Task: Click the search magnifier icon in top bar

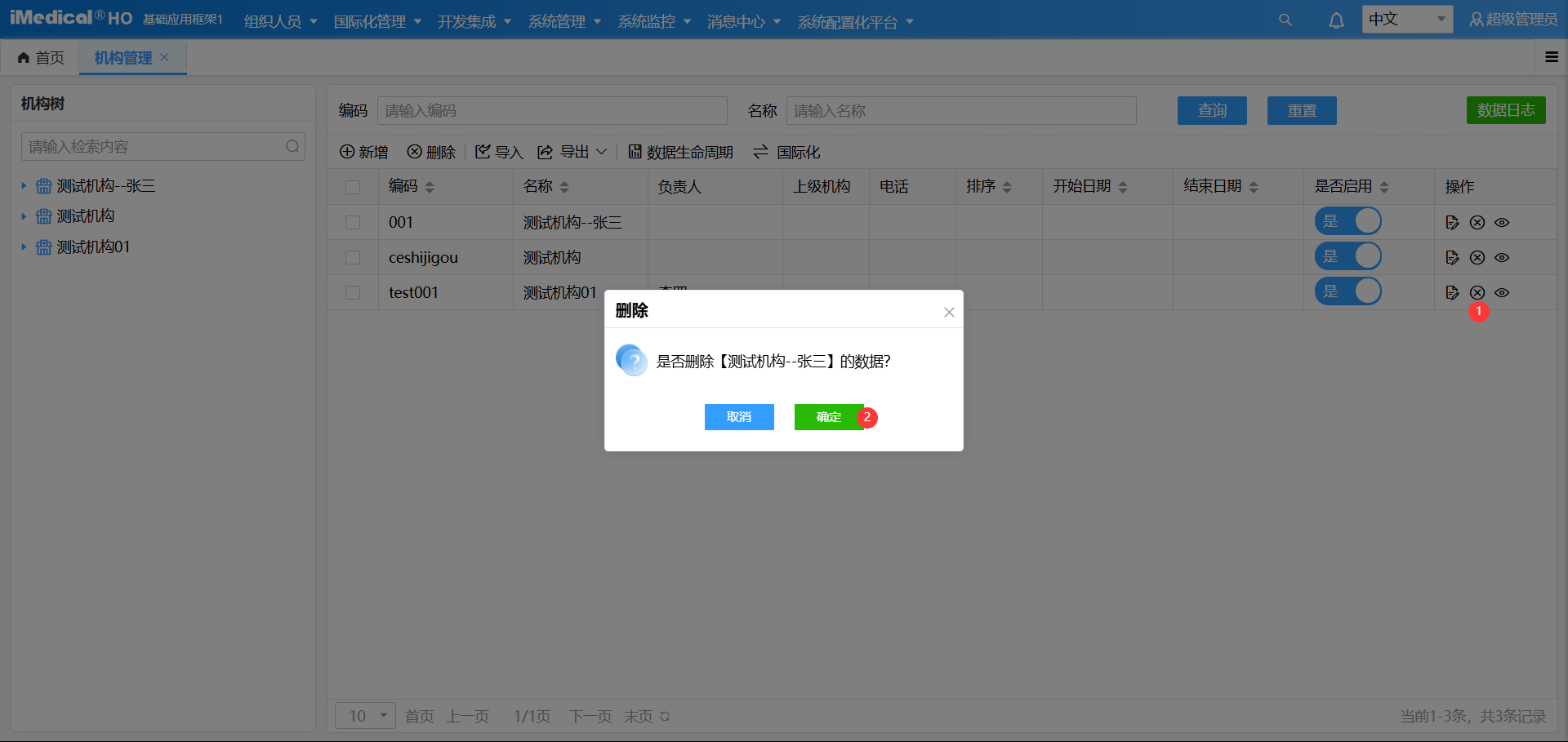Action: pyautogui.click(x=1285, y=20)
